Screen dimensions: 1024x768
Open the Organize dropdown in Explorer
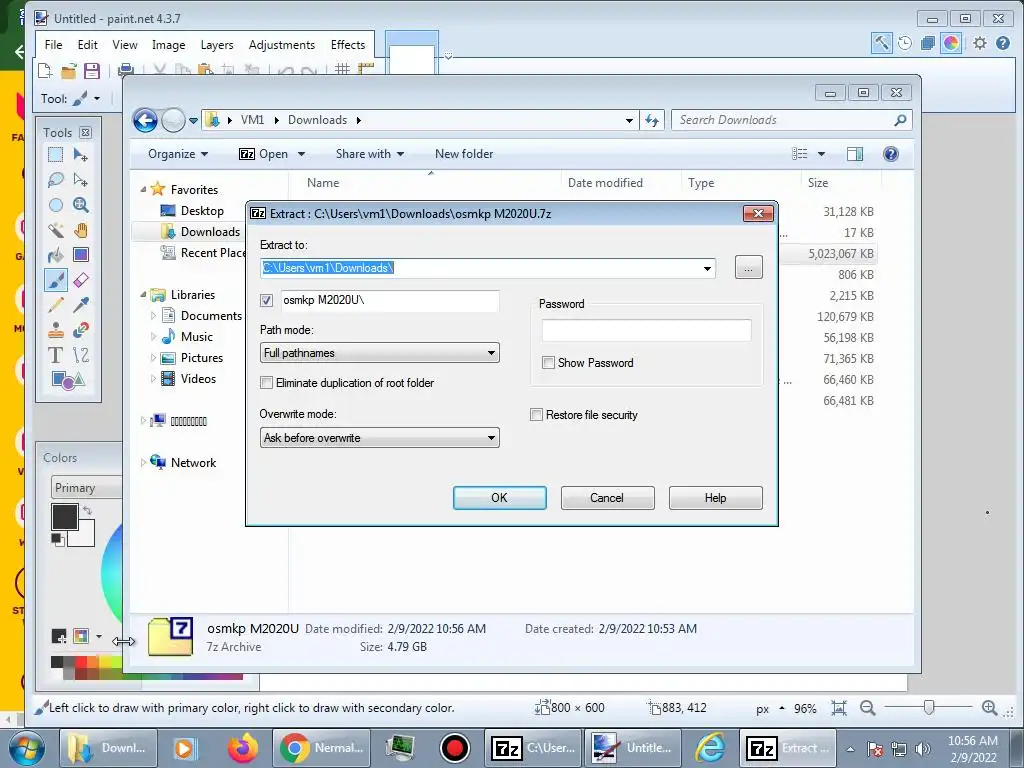tap(178, 154)
